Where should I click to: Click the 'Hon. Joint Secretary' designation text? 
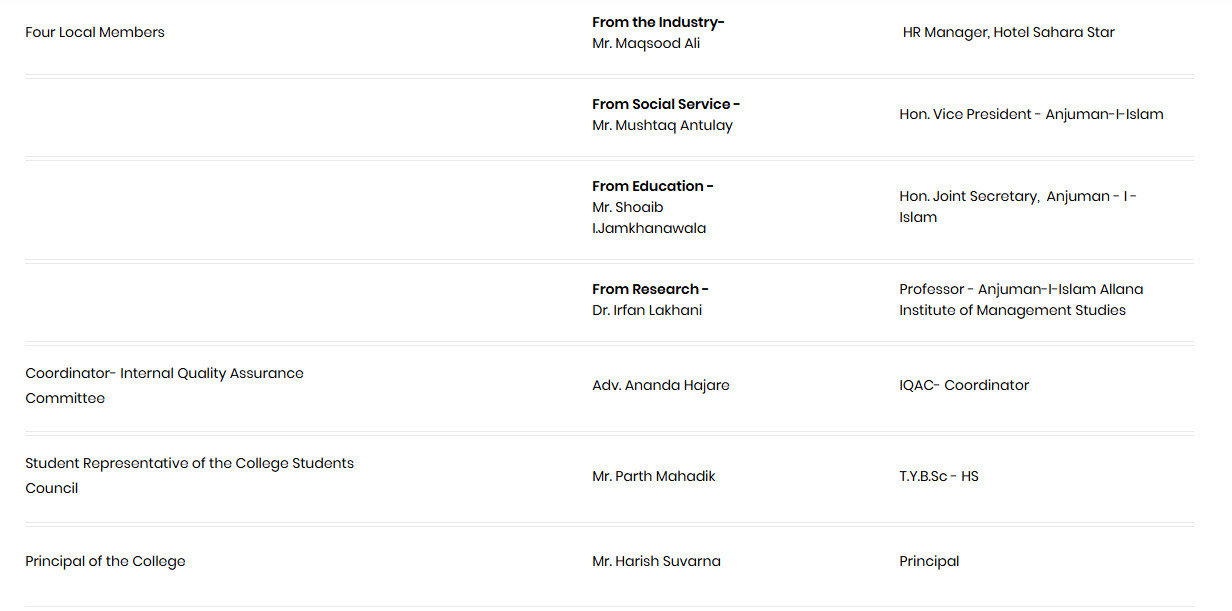[x=968, y=196]
